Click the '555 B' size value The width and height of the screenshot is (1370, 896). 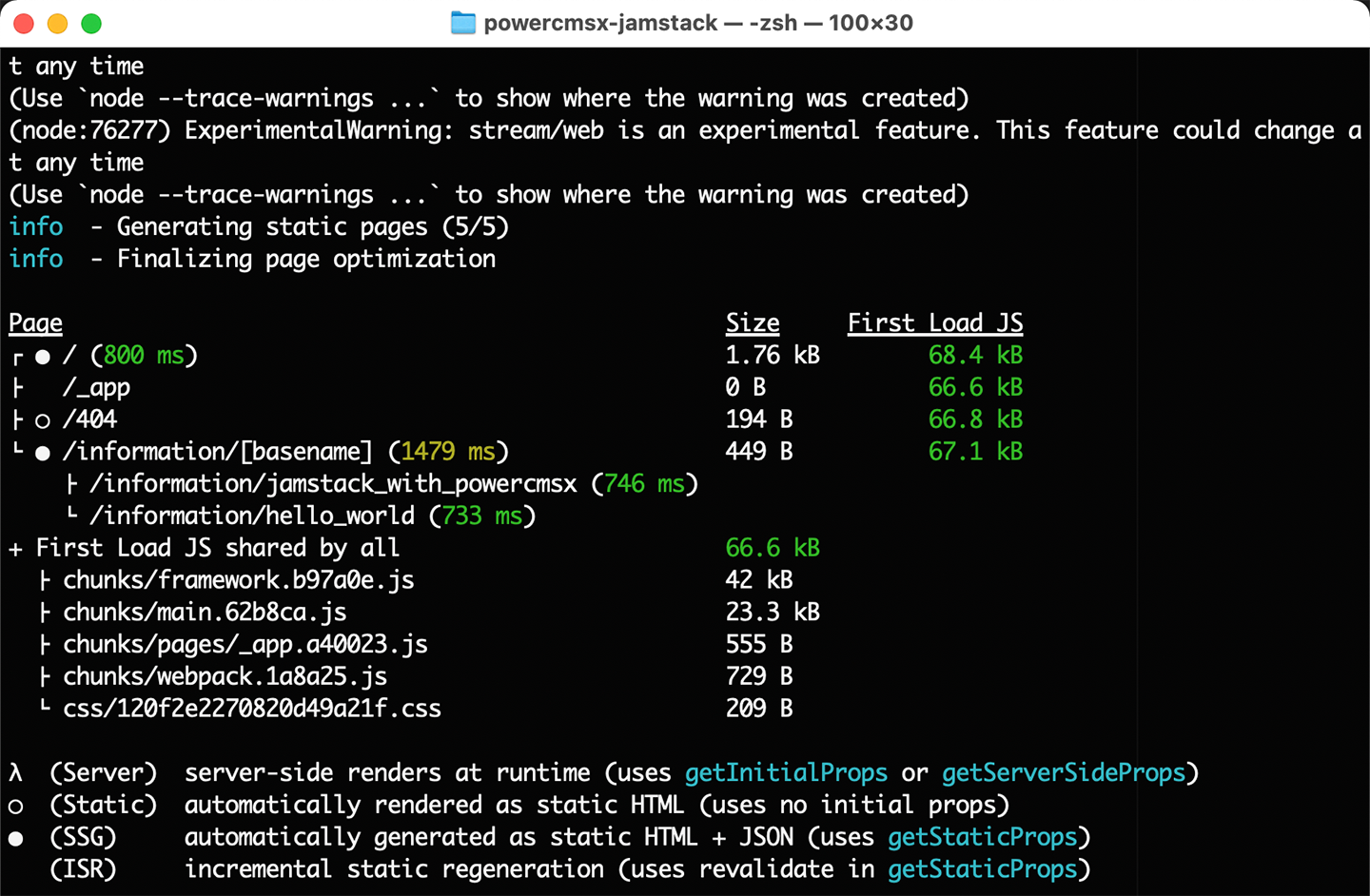click(759, 645)
